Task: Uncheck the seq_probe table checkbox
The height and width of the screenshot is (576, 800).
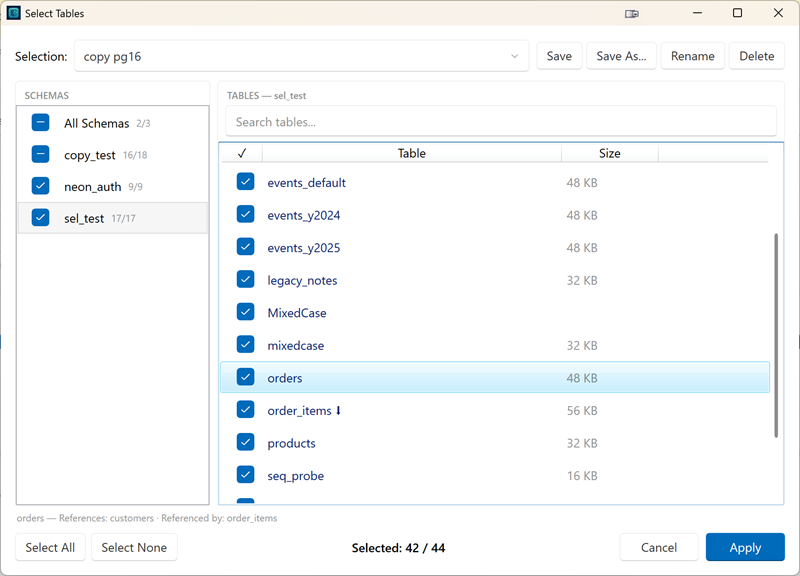Action: [x=245, y=475]
